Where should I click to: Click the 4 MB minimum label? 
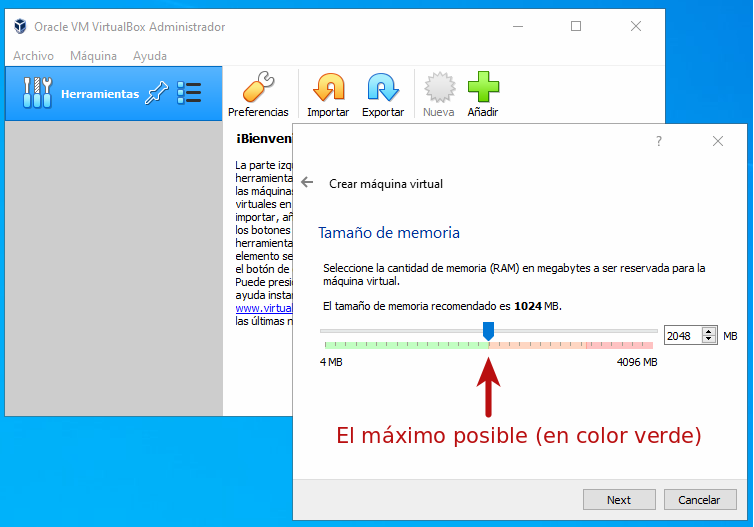pos(331,362)
